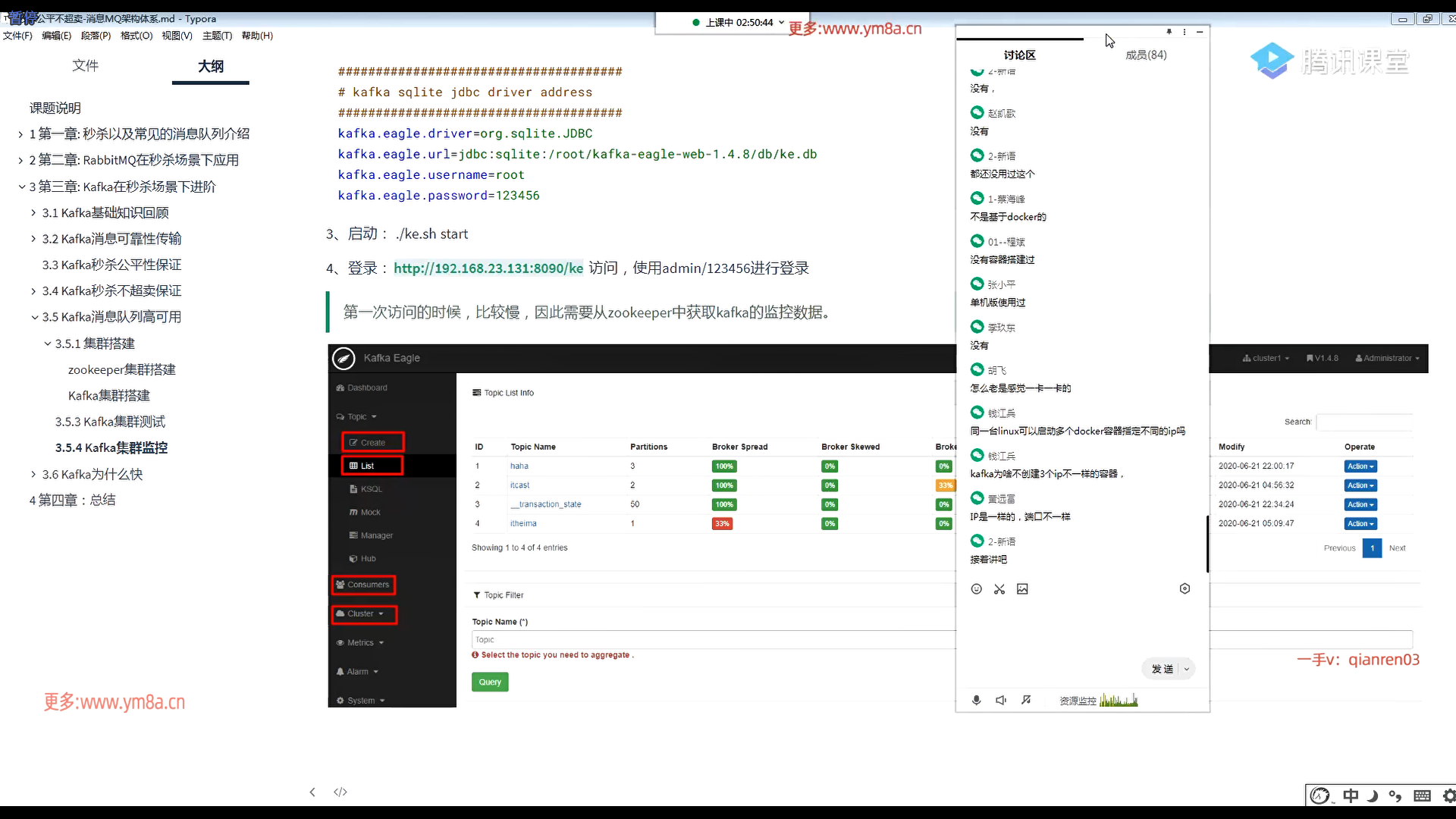
Task: Click the sidebar collapse arrow at bottom
Action: tap(312, 792)
